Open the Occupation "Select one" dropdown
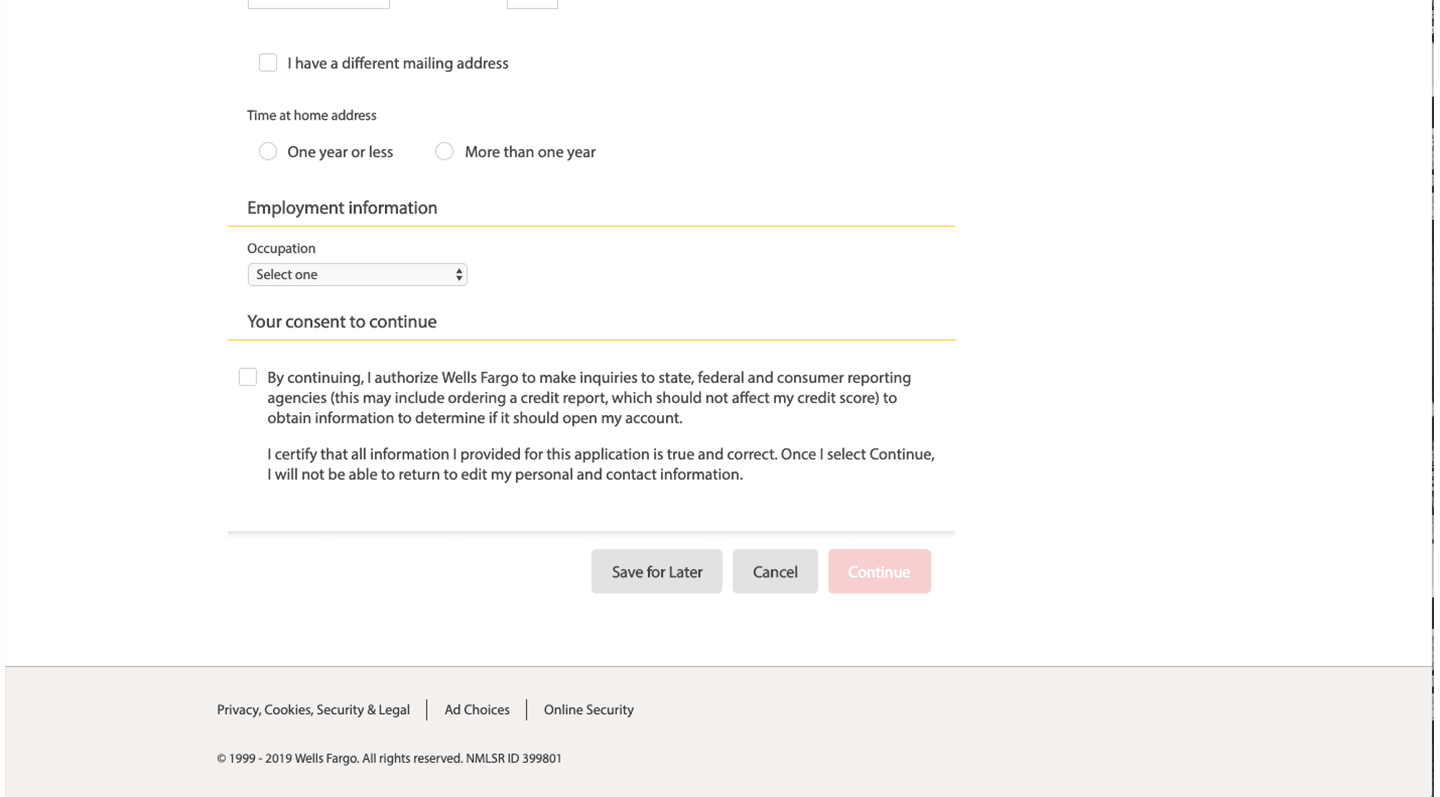The width and height of the screenshot is (1440, 797). click(357, 275)
